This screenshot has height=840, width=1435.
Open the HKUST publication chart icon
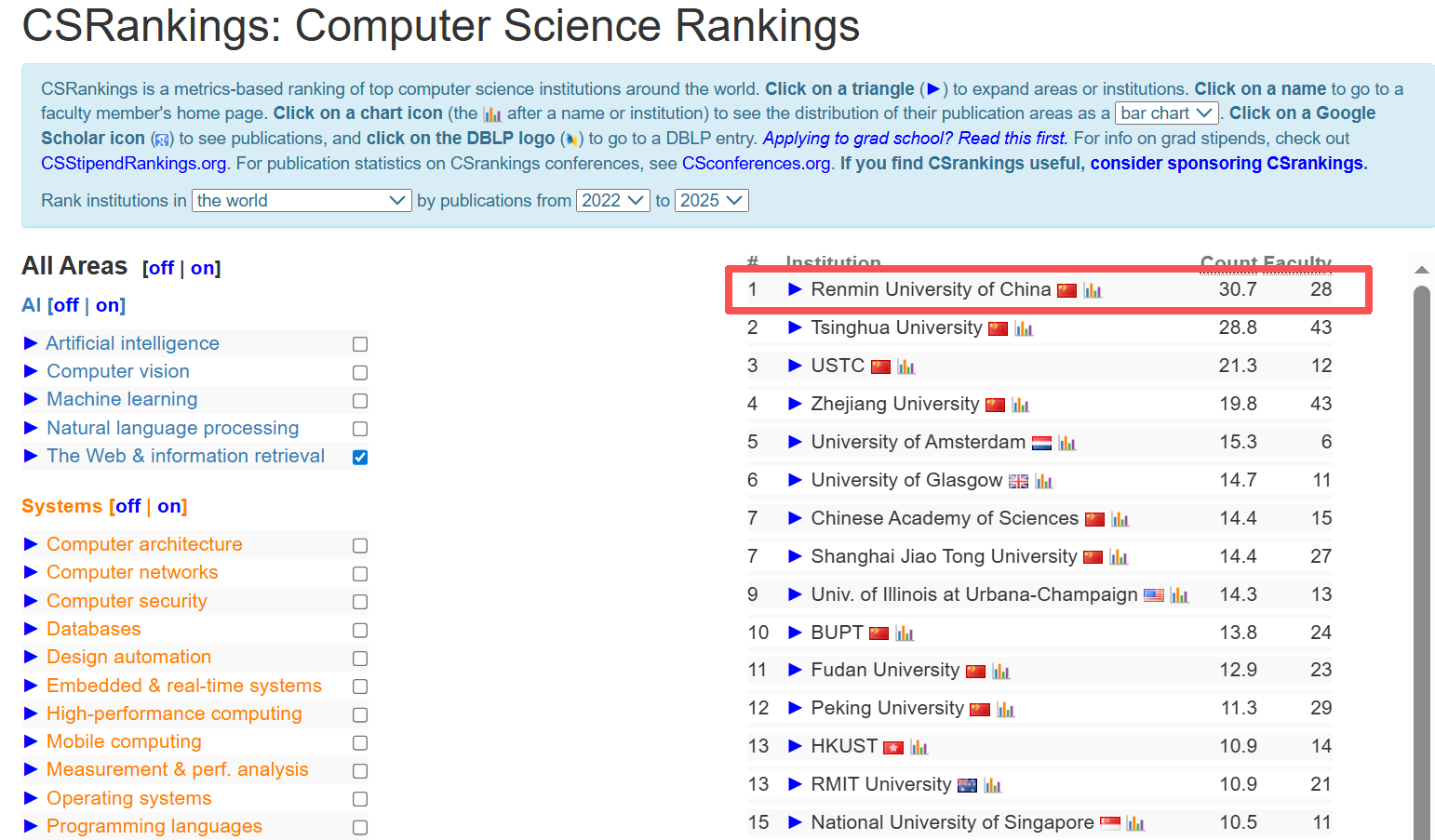tap(919, 748)
